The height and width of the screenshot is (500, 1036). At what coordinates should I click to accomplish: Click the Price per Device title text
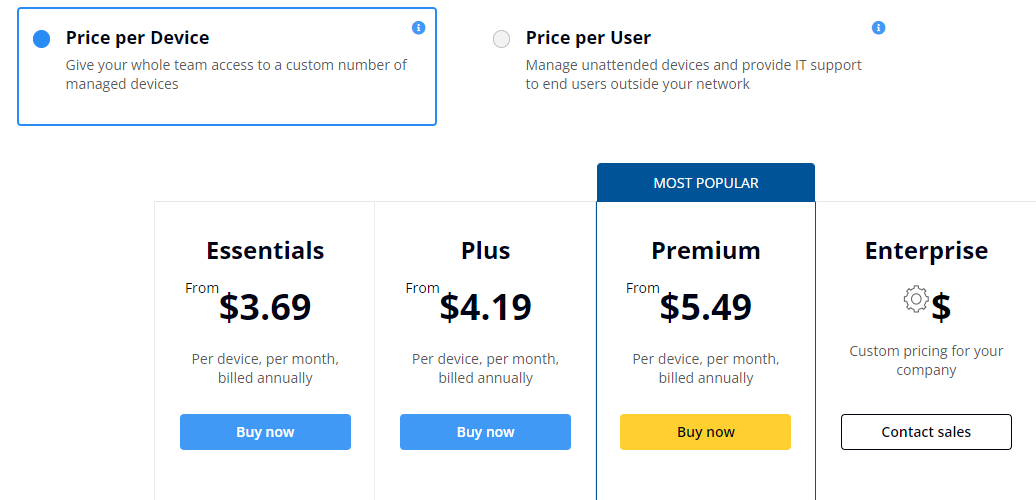137,38
